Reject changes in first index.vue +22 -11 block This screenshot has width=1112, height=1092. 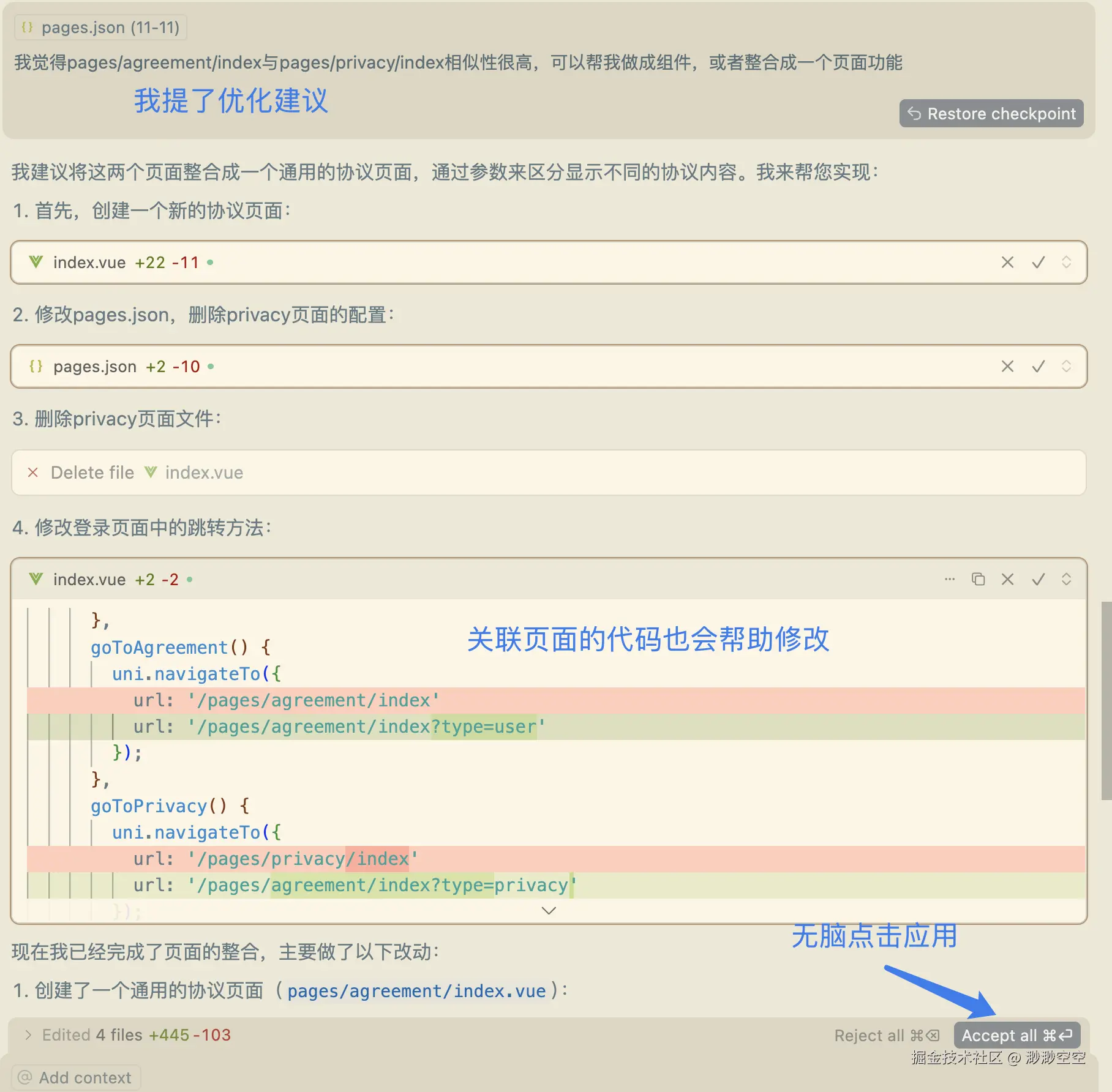click(x=1007, y=263)
